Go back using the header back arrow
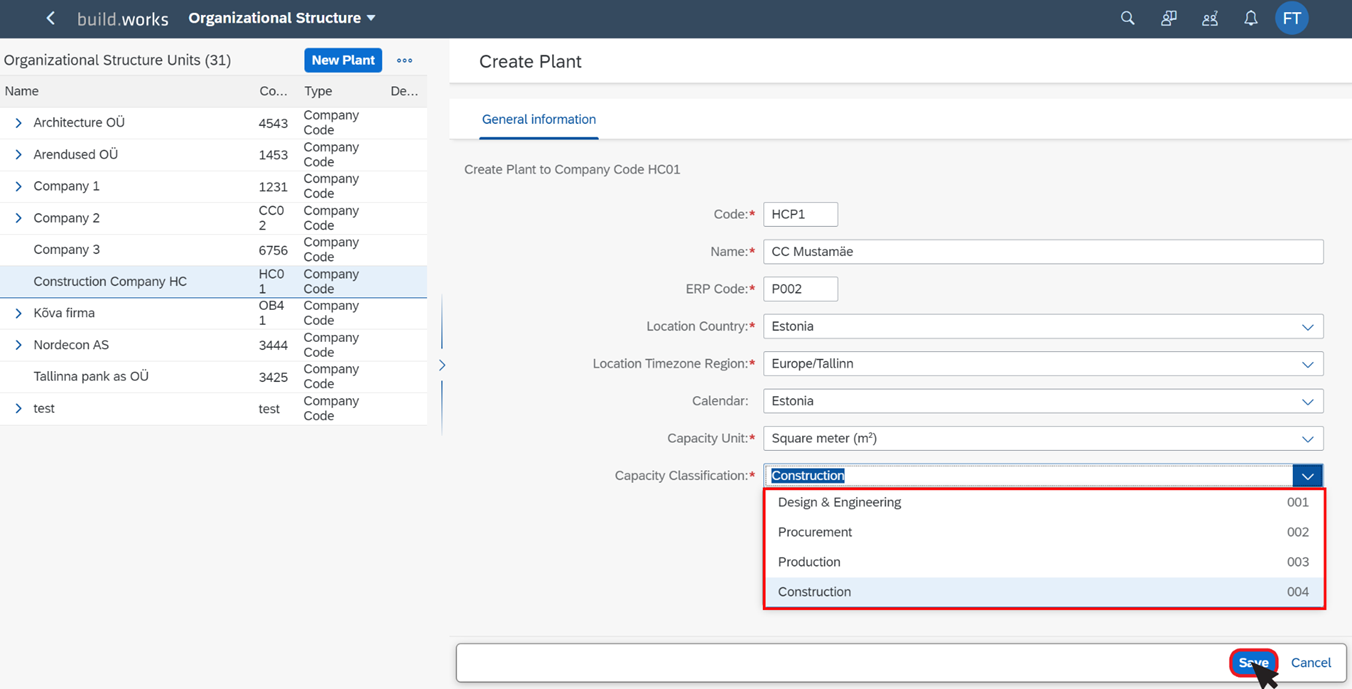 tap(50, 19)
